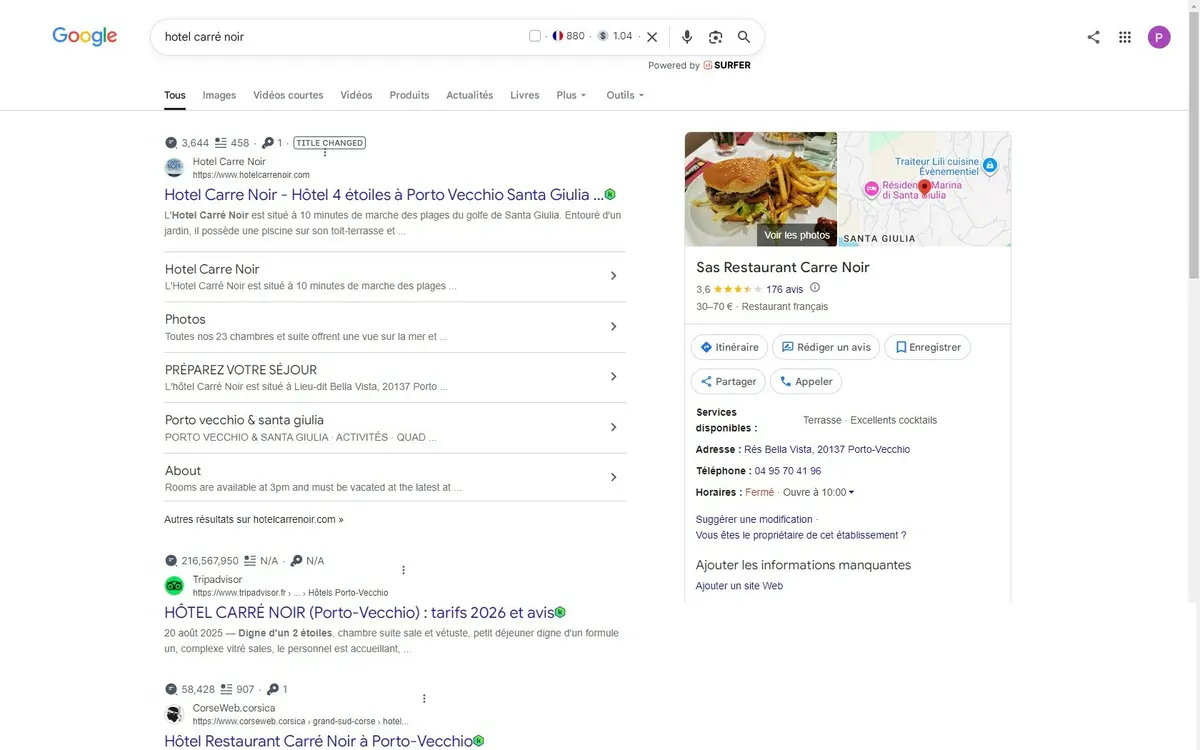Open Hotel Carre Noir result title link
Image resolution: width=1200 pixels, height=750 pixels.
(x=384, y=194)
